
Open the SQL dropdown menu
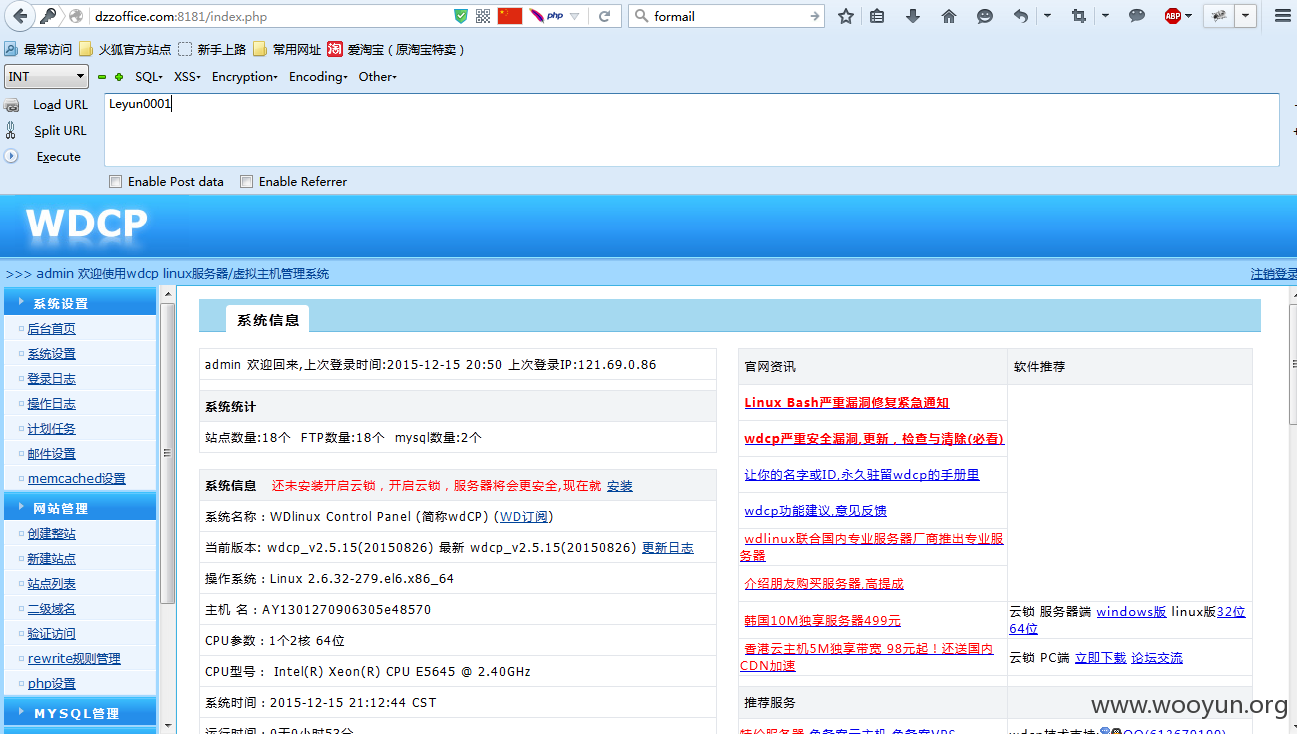point(149,77)
